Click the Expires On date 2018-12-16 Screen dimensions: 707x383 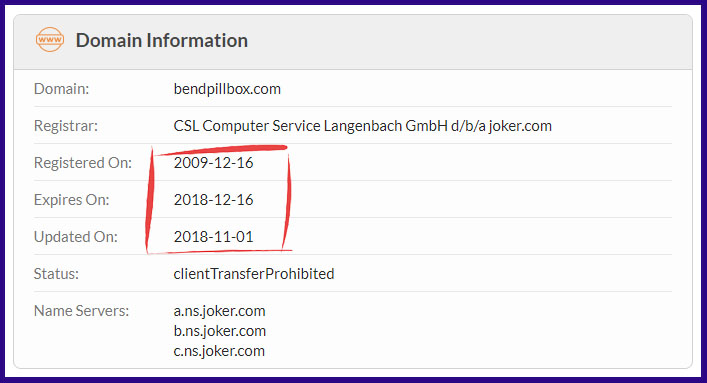tap(213, 200)
